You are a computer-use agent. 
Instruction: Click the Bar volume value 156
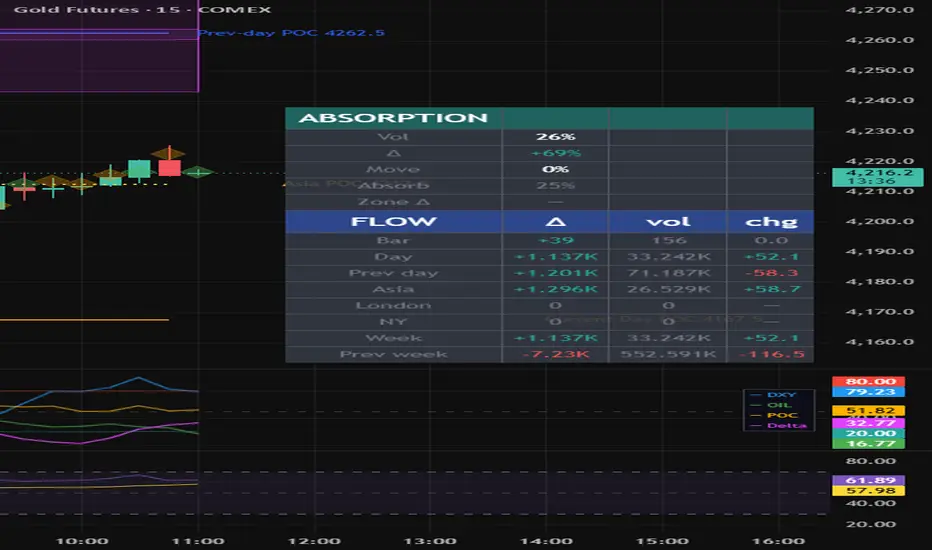(x=668, y=240)
